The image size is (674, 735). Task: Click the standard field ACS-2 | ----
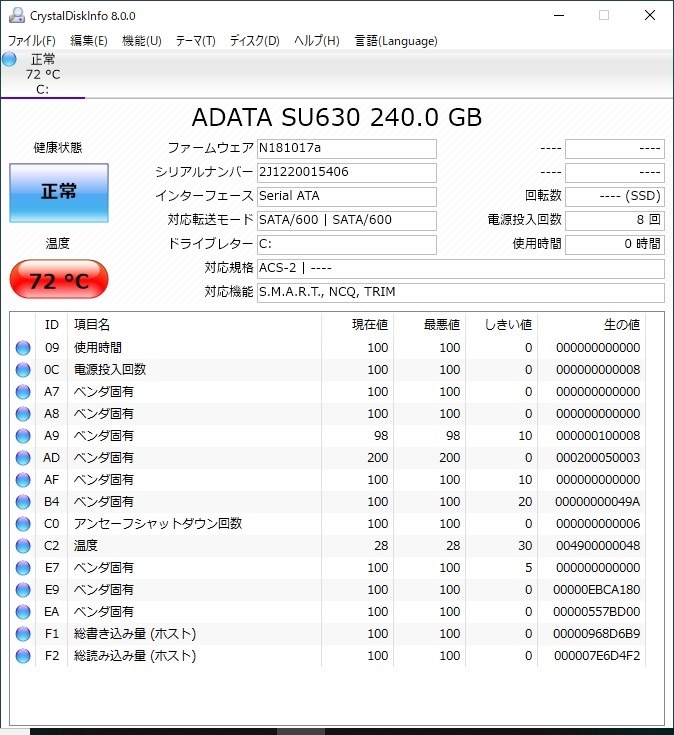point(461,269)
